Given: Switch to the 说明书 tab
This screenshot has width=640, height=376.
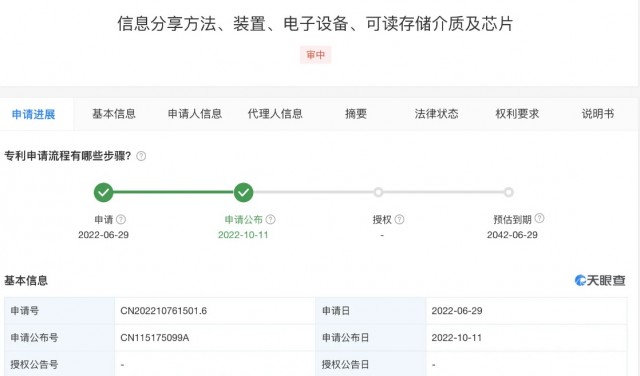Looking at the screenshot, I should 598,114.
